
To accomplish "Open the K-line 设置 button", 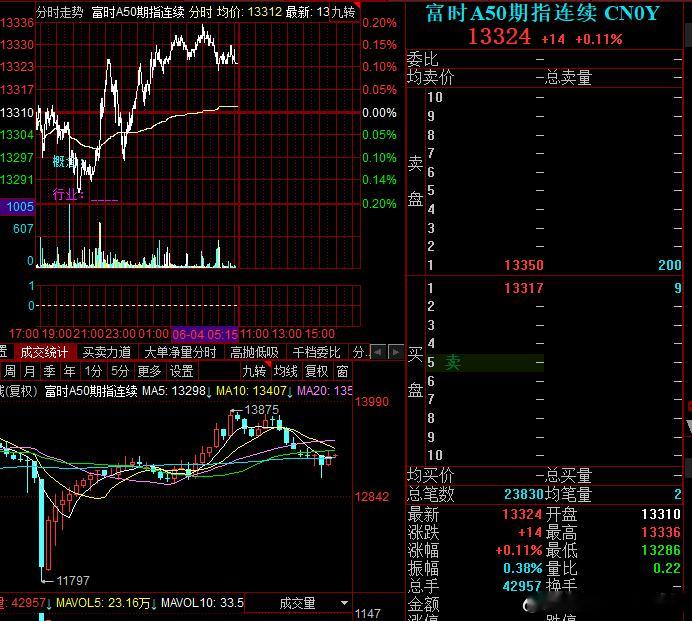I will coord(181,371).
